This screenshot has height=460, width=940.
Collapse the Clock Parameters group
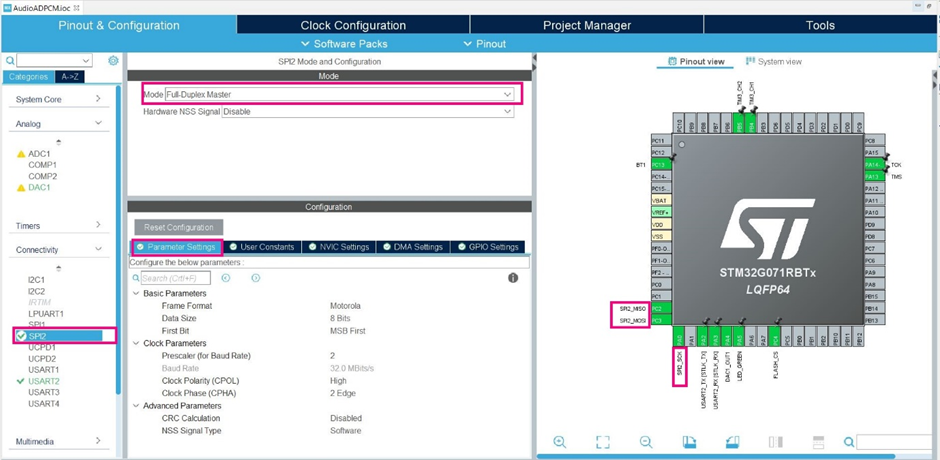135,343
